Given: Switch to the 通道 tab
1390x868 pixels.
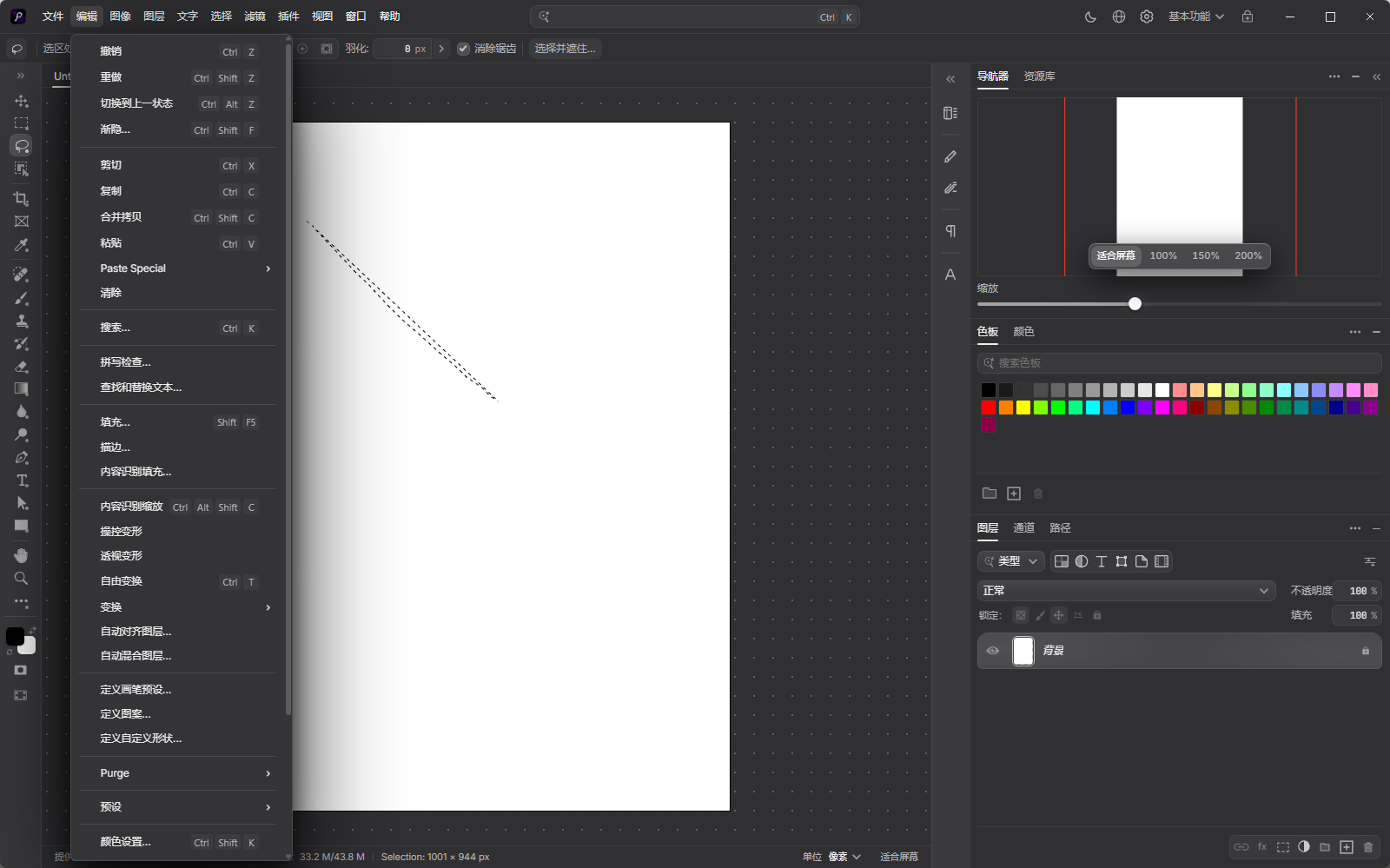Looking at the screenshot, I should (1024, 528).
